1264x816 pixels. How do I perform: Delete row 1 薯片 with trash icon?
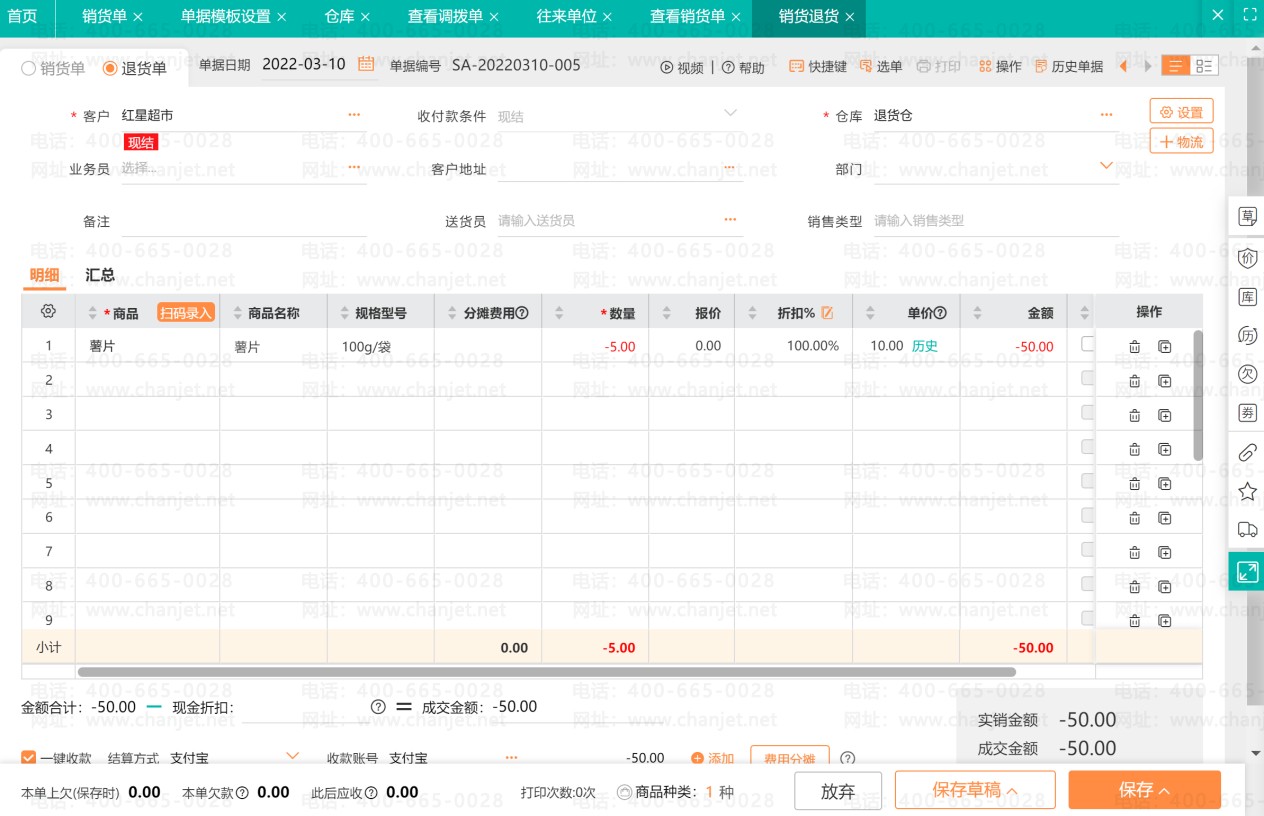pos(1134,347)
